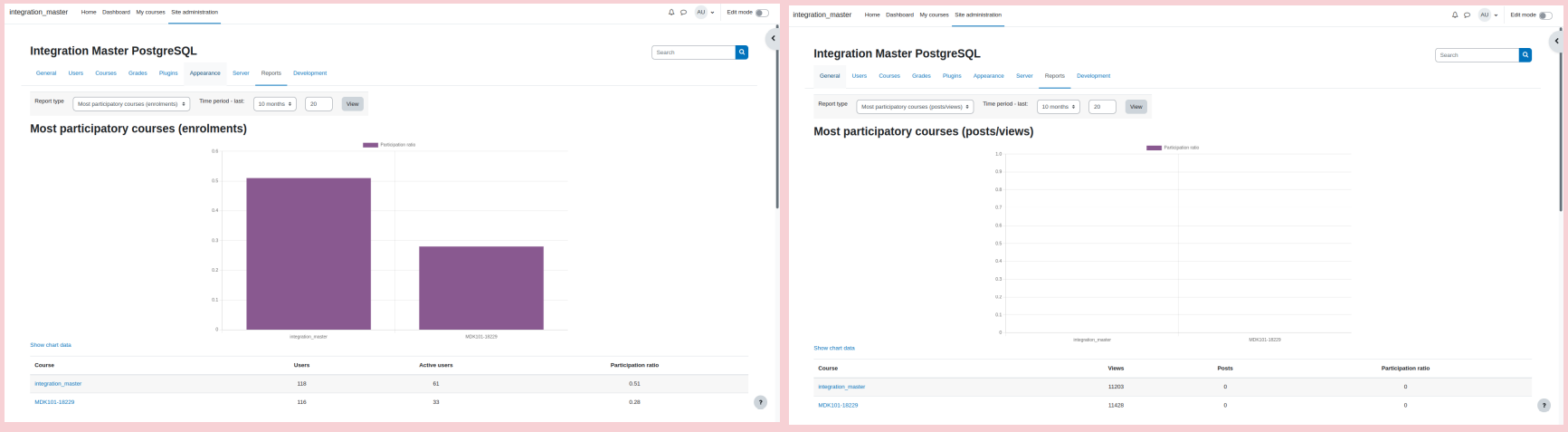Screen dimensions: 1568x432
Task: Switch to Users tab in left window
Action: (x=76, y=73)
